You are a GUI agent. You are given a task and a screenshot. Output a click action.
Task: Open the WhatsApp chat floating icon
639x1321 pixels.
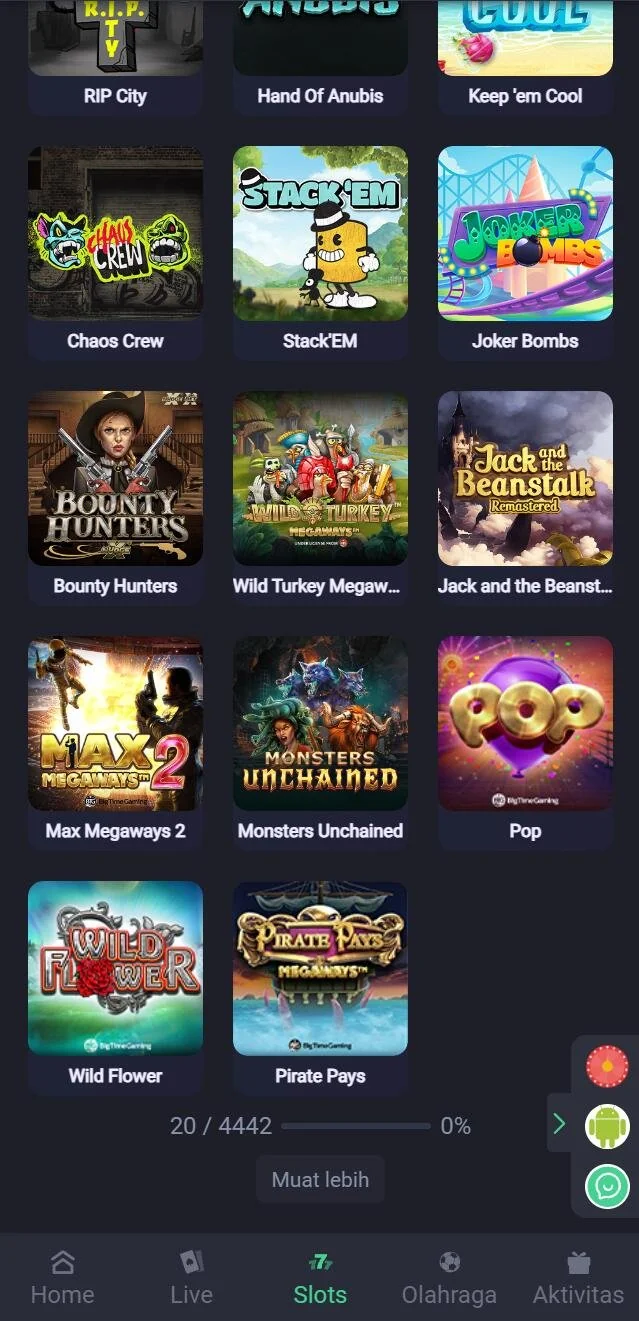point(607,1186)
